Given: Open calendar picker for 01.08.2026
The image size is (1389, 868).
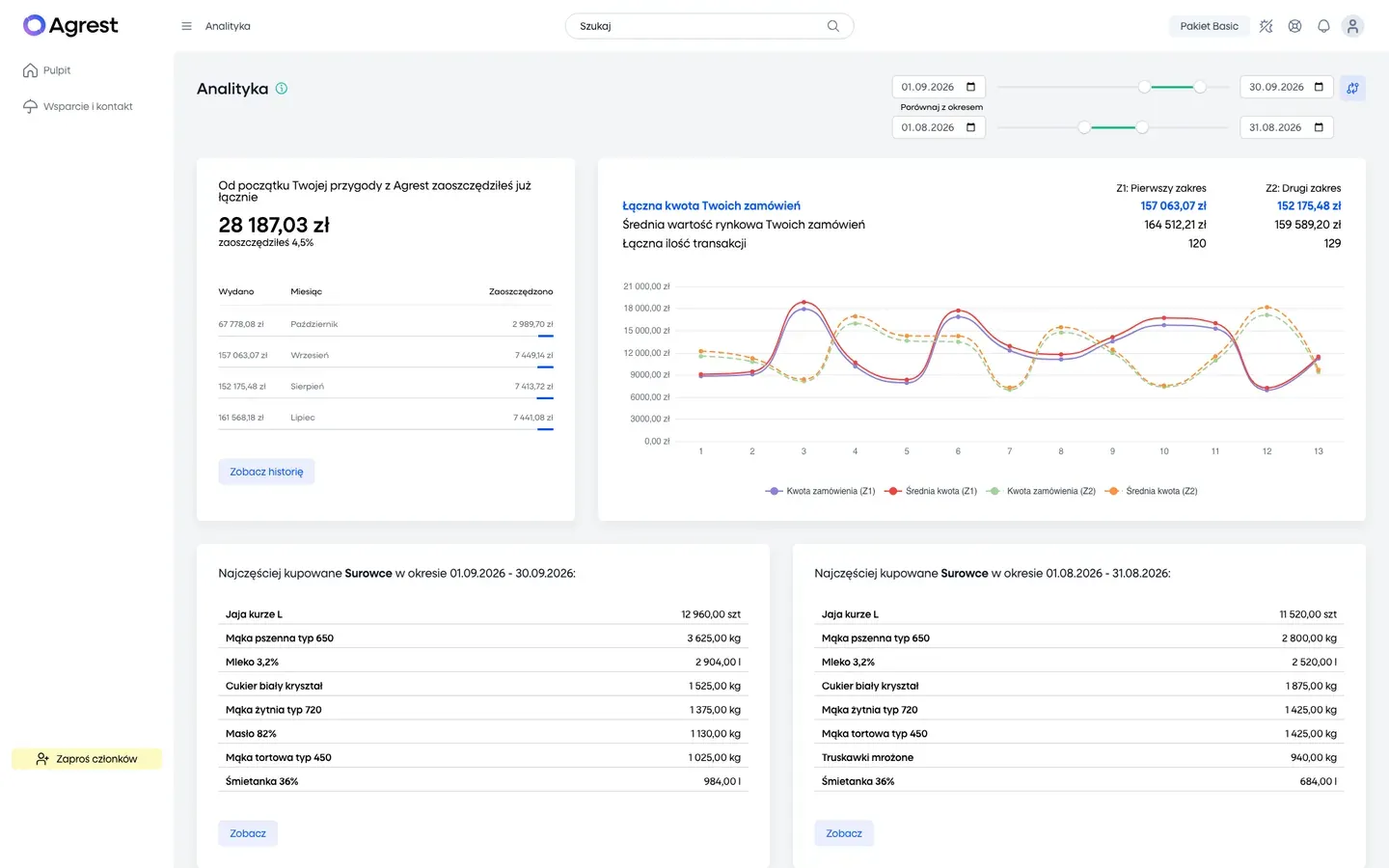Looking at the screenshot, I should (971, 127).
